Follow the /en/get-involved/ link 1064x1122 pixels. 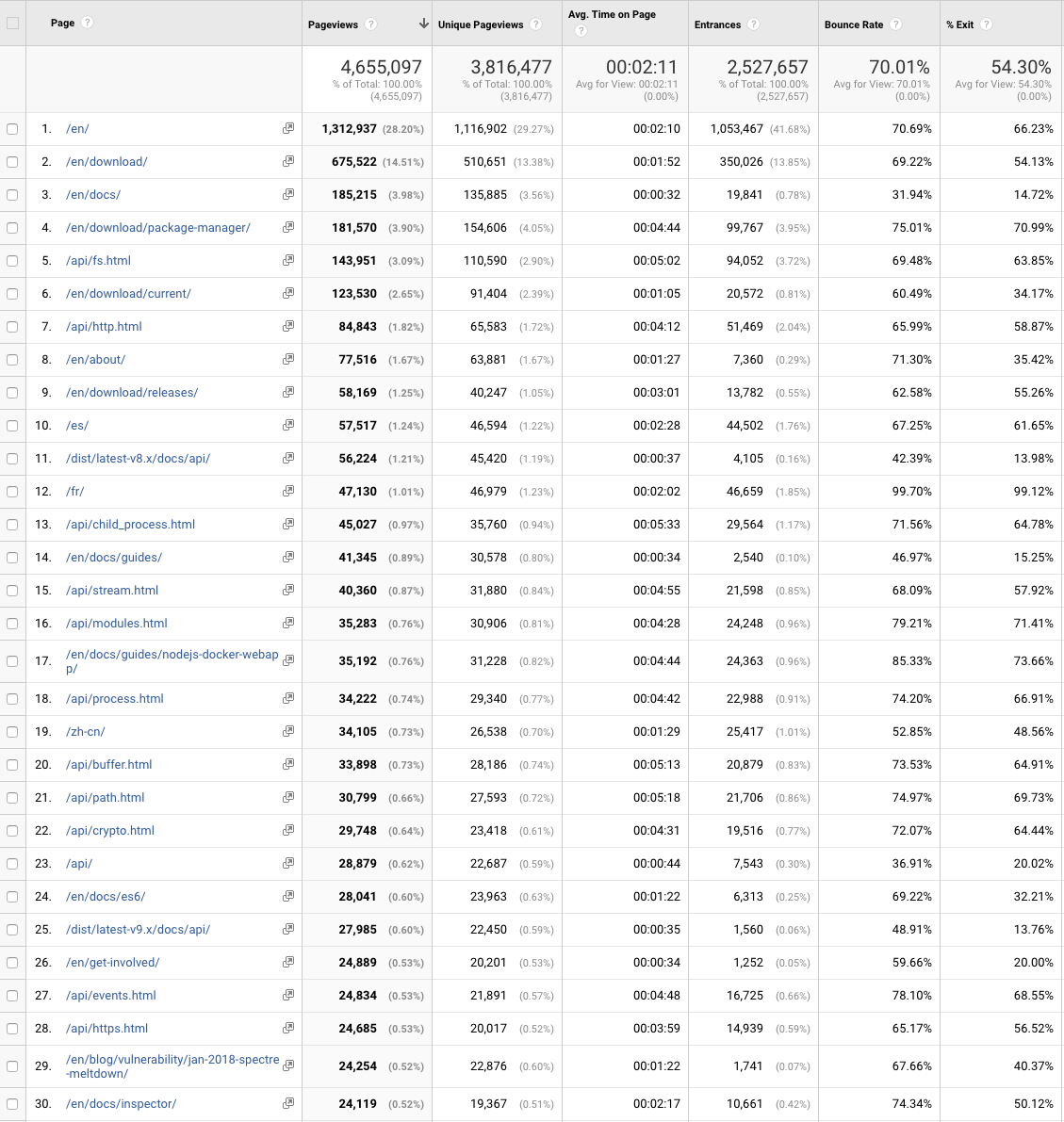[x=112, y=963]
